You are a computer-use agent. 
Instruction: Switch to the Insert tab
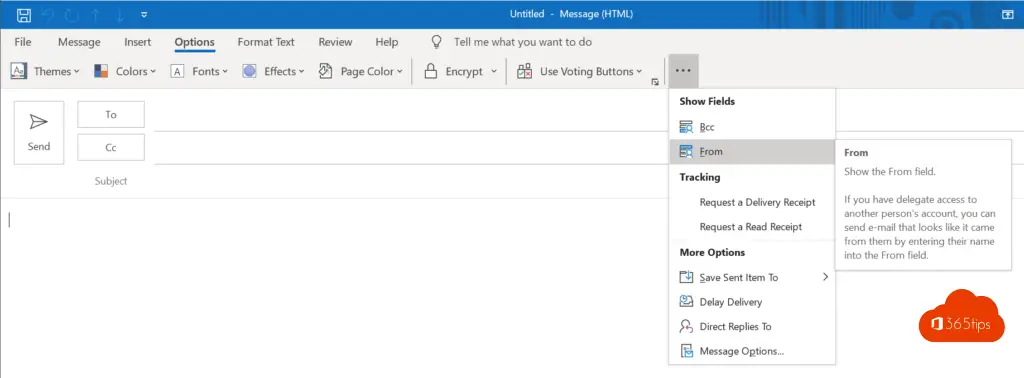138,42
